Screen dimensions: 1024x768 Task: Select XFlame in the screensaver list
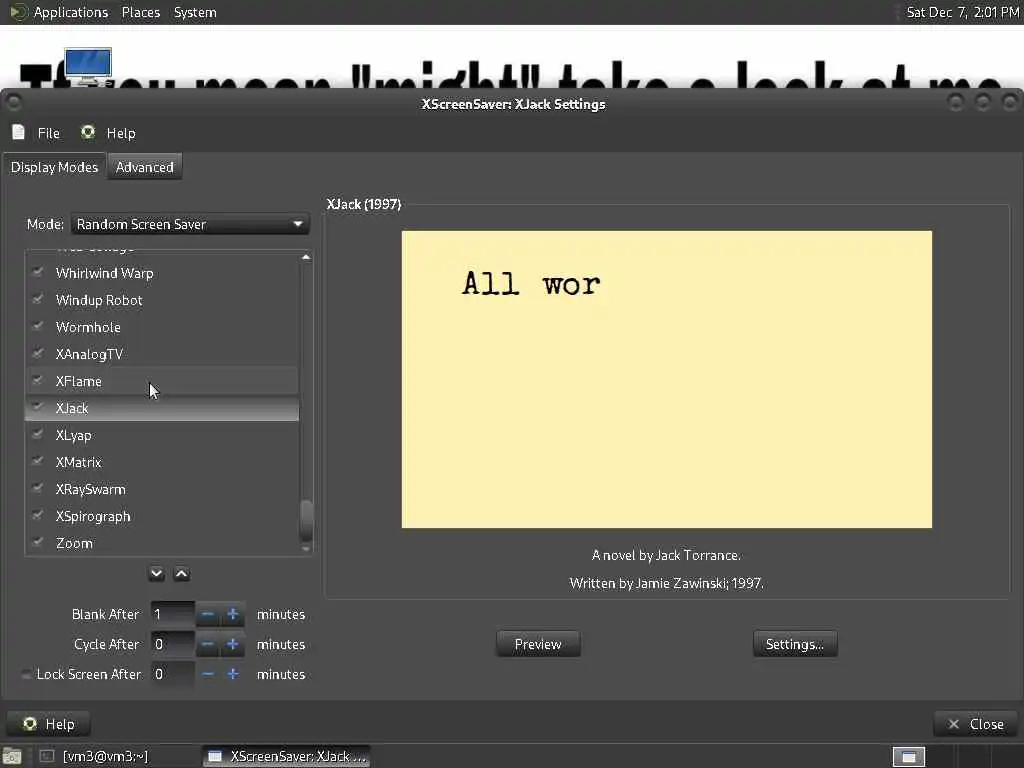pyautogui.click(x=162, y=381)
